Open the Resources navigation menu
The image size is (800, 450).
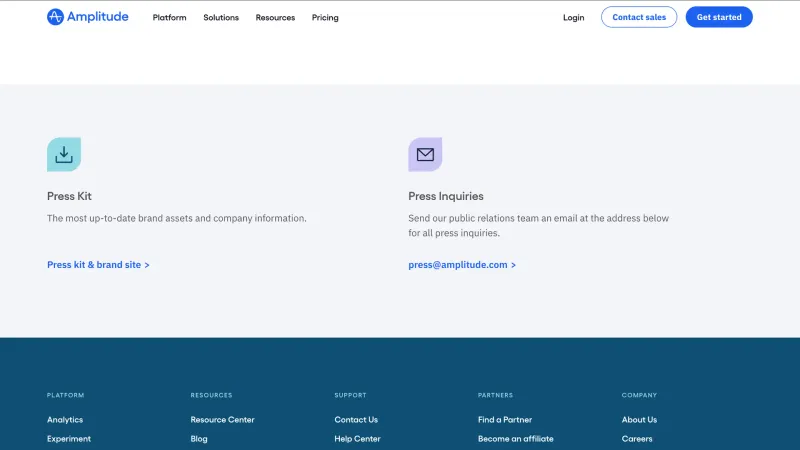pos(275,17)
